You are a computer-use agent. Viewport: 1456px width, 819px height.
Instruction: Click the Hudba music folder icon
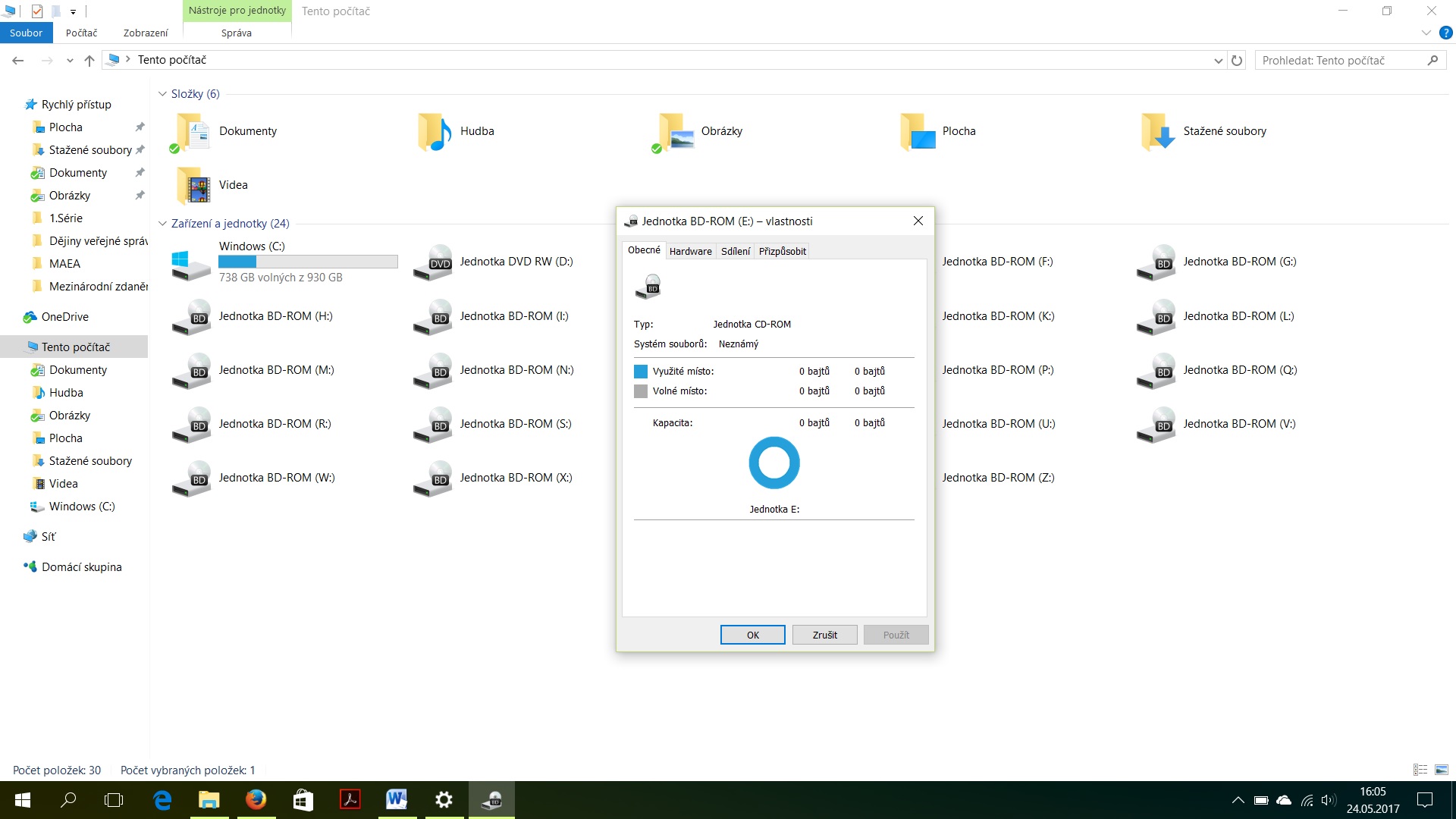tap(435, 131)
